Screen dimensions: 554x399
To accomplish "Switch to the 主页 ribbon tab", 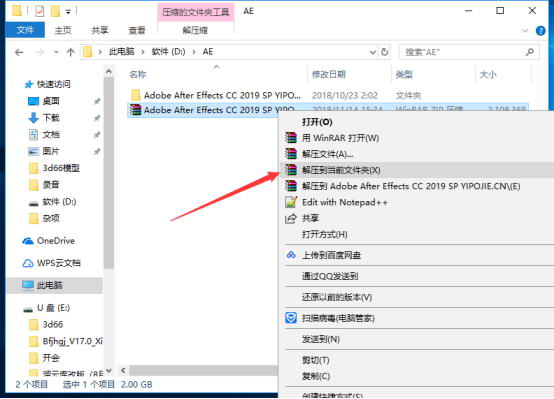I will (63, 30).
